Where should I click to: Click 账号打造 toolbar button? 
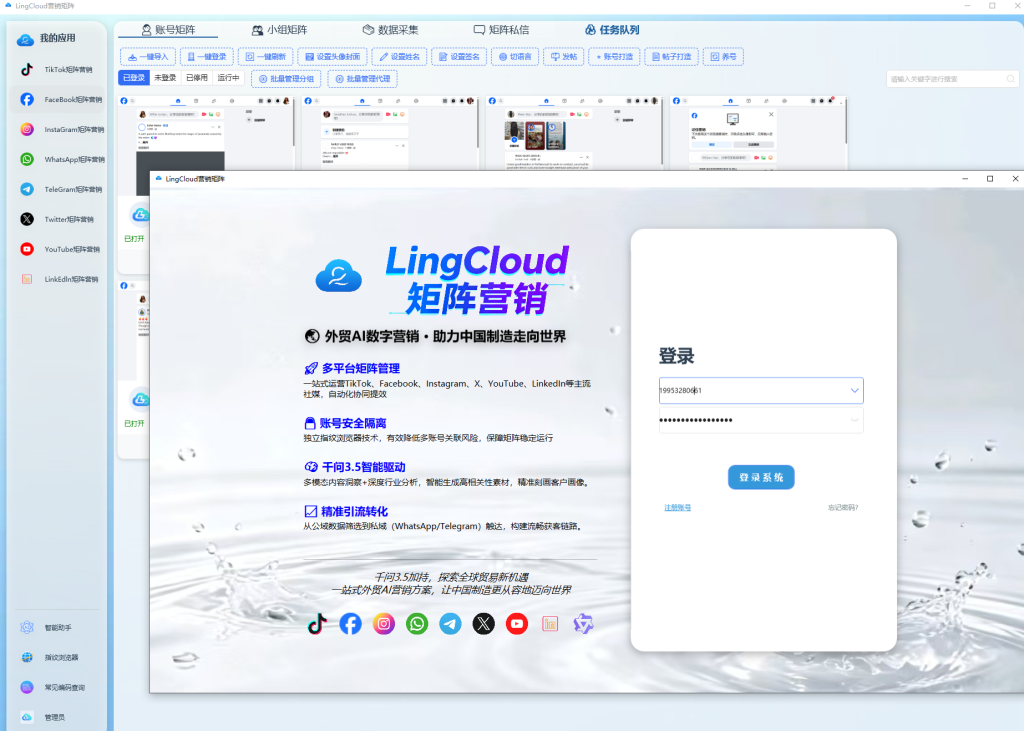pyautogui.click(x=614, y=57)
